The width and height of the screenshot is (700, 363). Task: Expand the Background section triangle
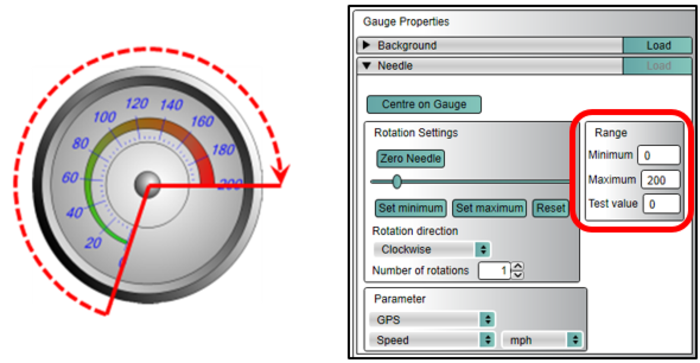367,45
